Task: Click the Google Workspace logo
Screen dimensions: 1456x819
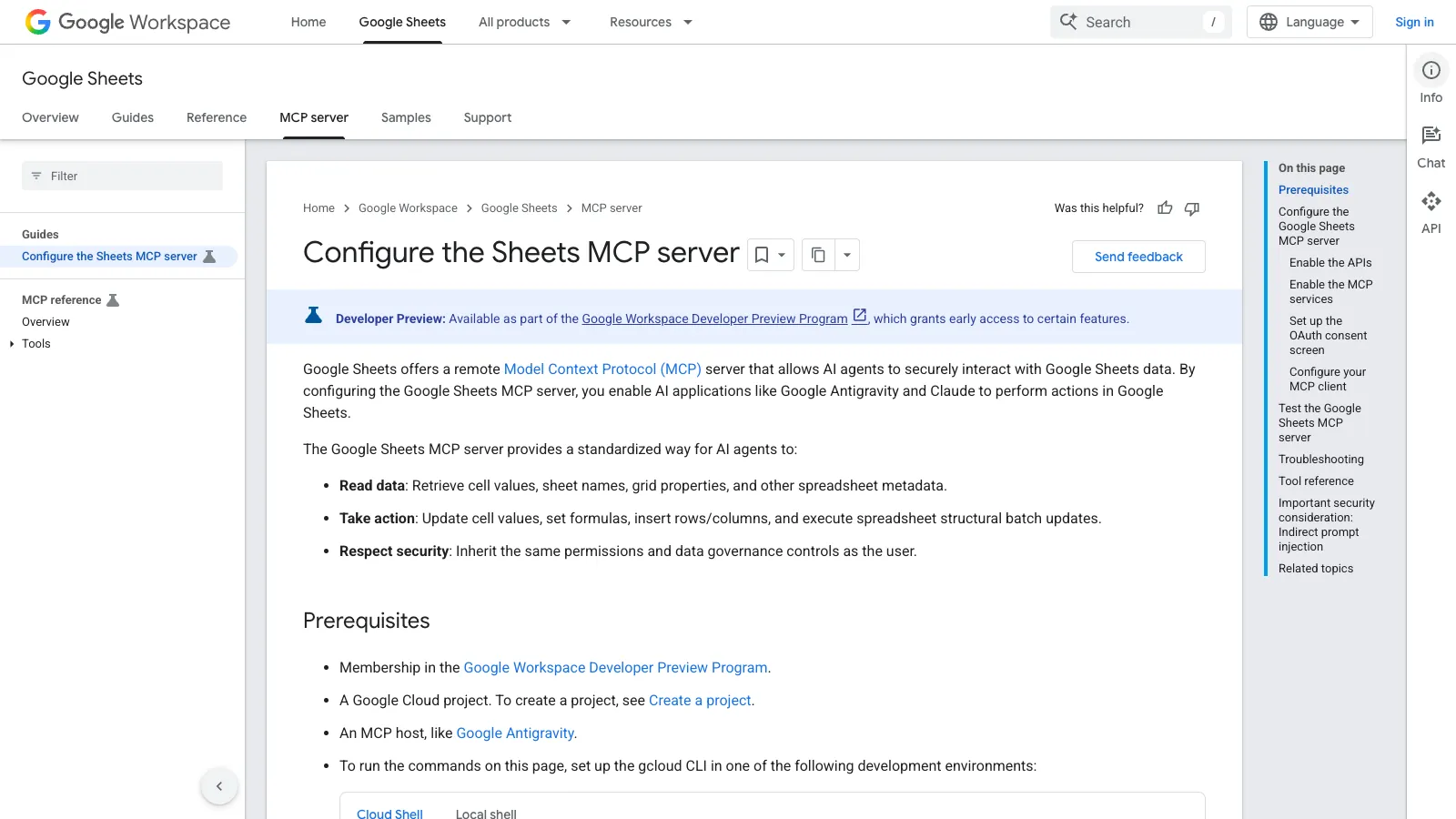Action: pyautogui.click(x=127, y=22)
